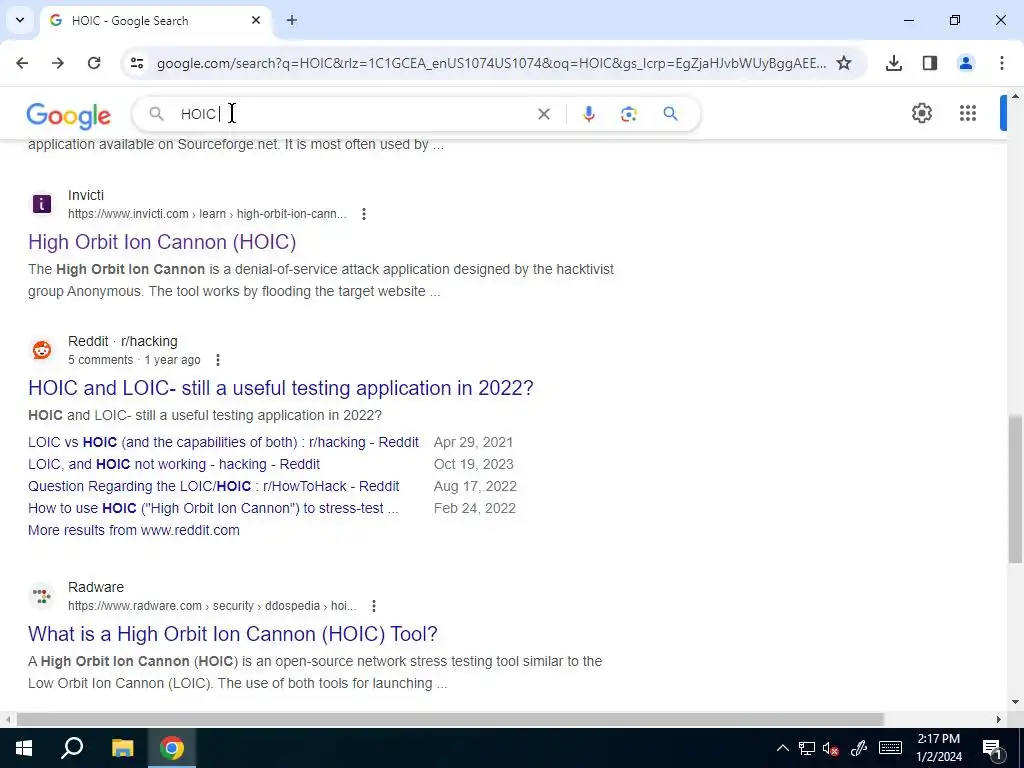1024x768 pixels.
Task: Open network status tray icon
Action: tap(807, 748)
